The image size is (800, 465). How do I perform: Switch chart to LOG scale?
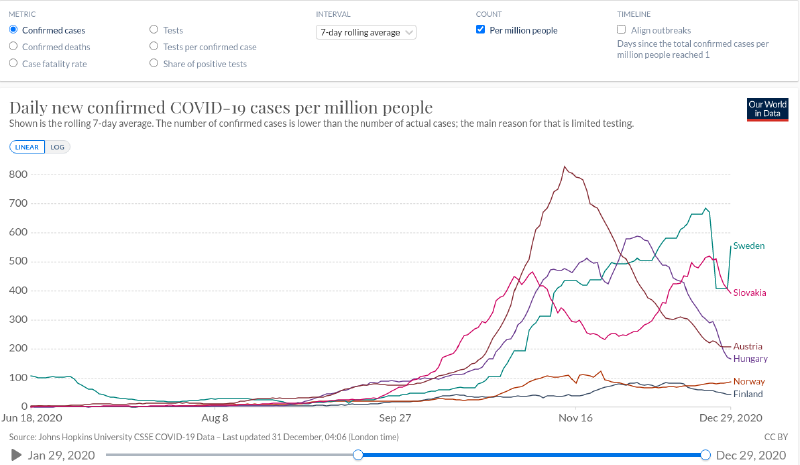[x=57, y=146]
